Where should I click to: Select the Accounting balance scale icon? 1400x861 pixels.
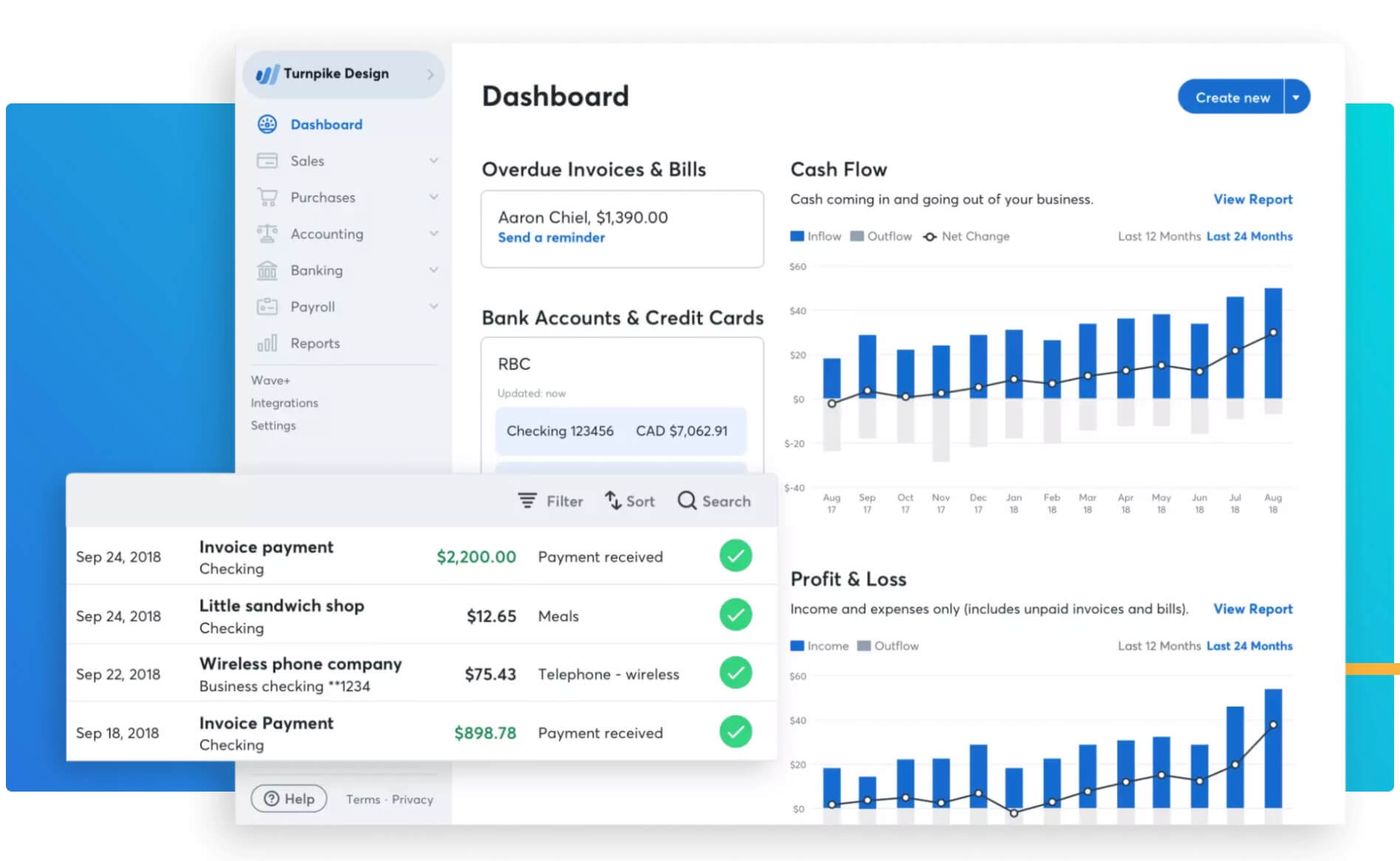tap(267, 233)
